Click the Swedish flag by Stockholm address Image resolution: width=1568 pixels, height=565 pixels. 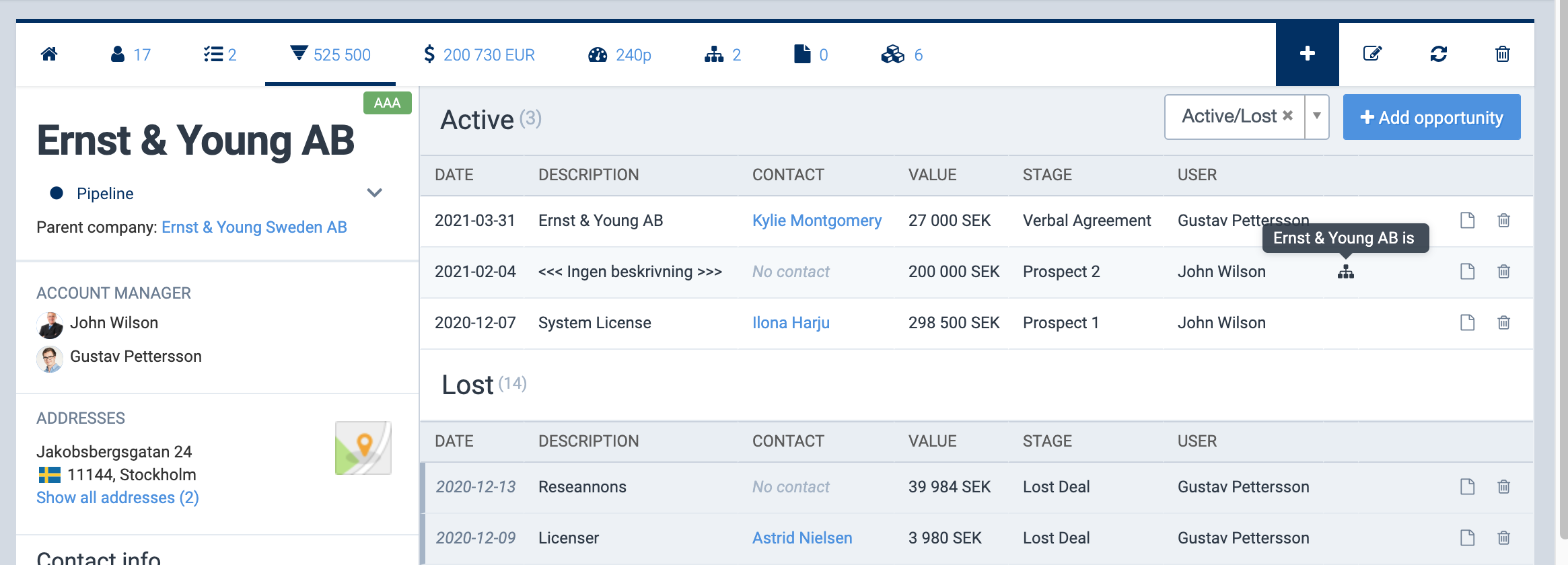pyautogui.click(x=50, y=475)
